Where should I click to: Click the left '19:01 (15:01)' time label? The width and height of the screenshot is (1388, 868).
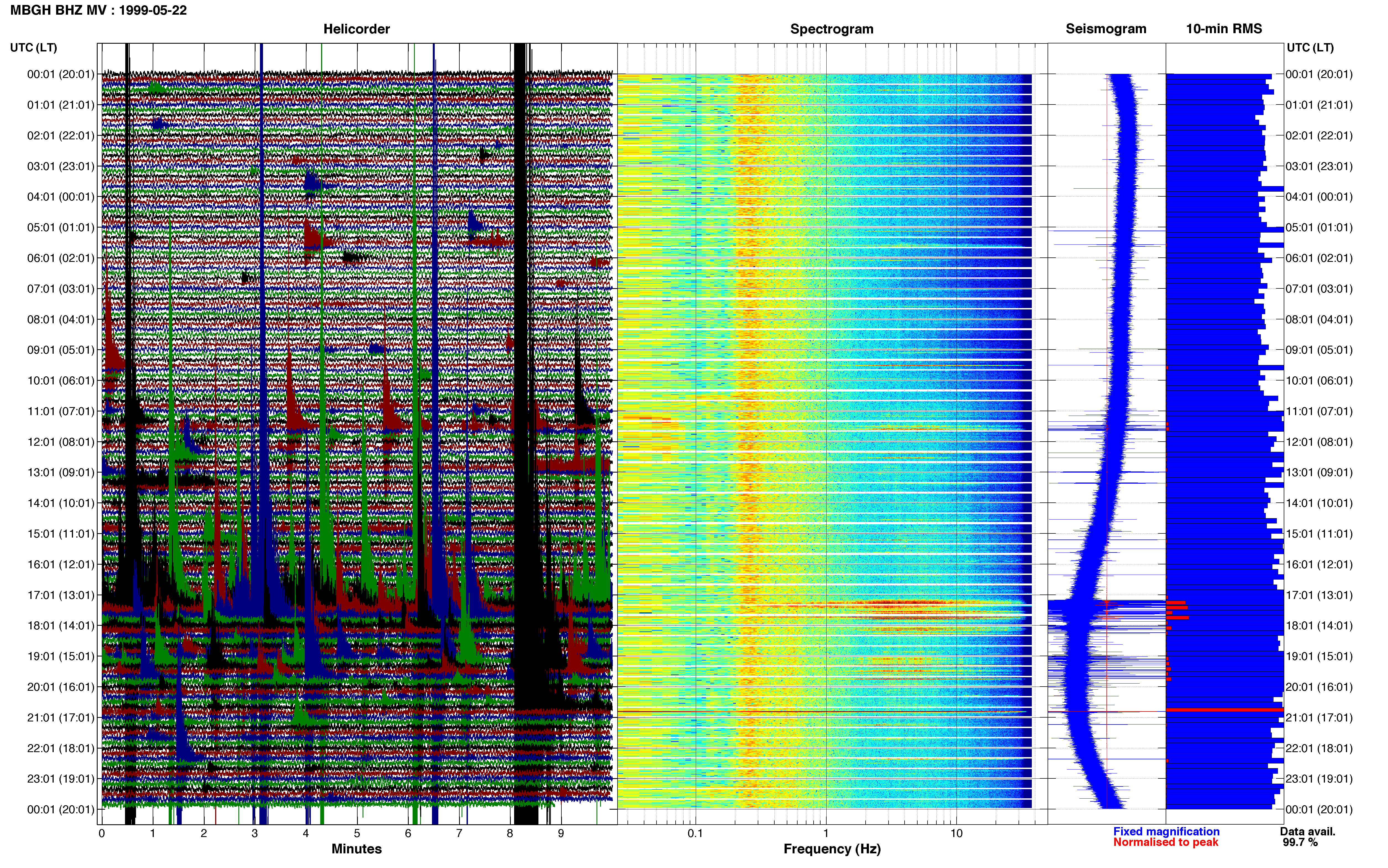[61, 656]
